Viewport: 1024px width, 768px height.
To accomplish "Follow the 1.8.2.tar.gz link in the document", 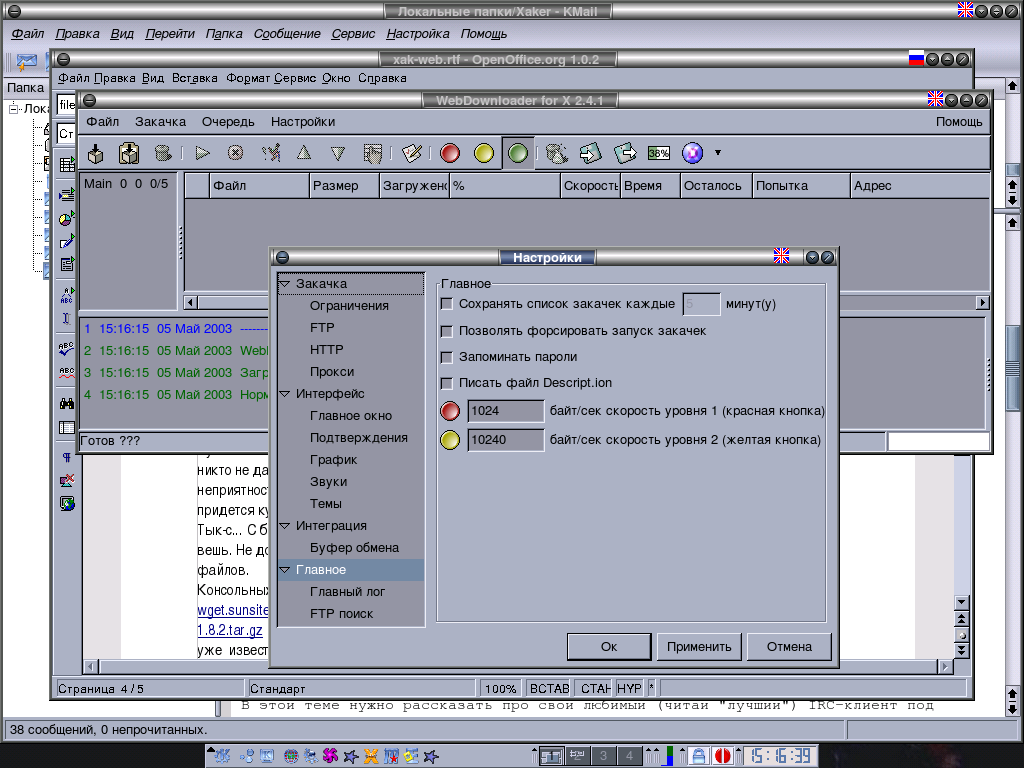I will click(230, 630).
